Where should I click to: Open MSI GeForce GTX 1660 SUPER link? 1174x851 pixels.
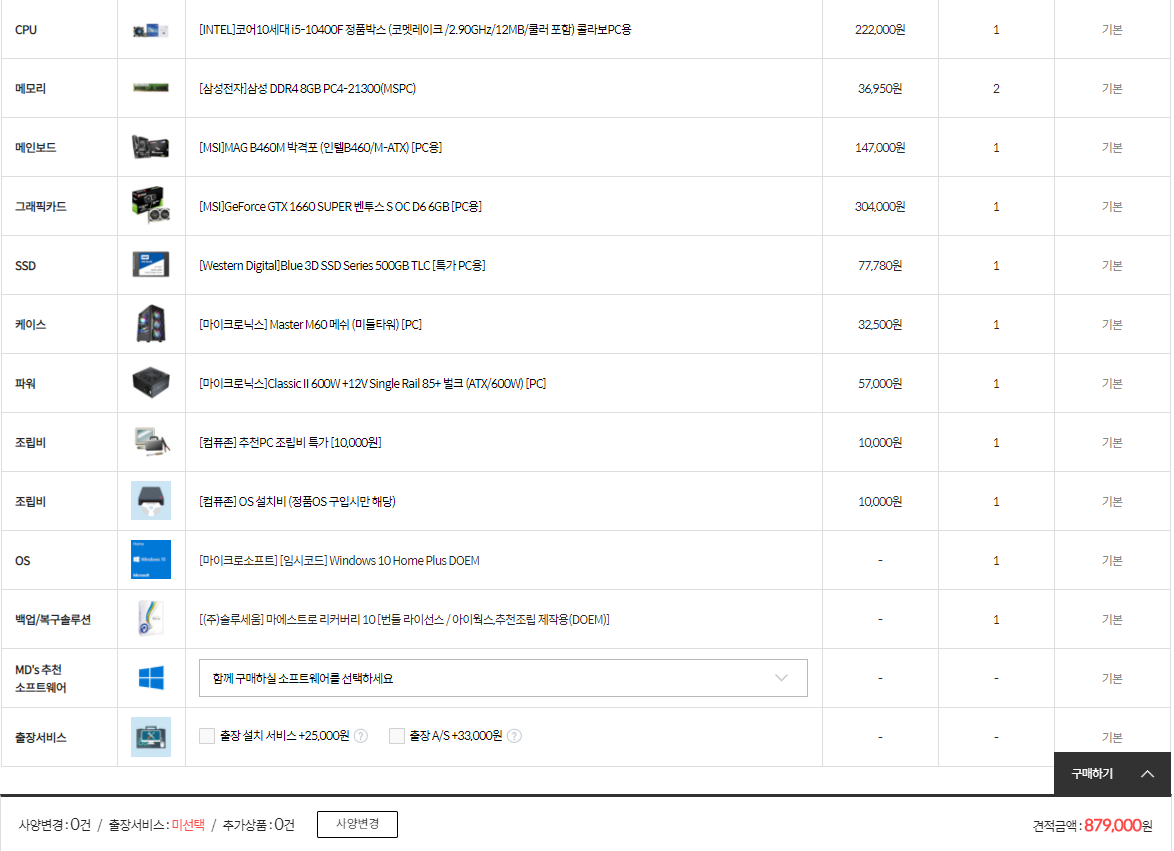pyautogui.click(x=340, y=207)
